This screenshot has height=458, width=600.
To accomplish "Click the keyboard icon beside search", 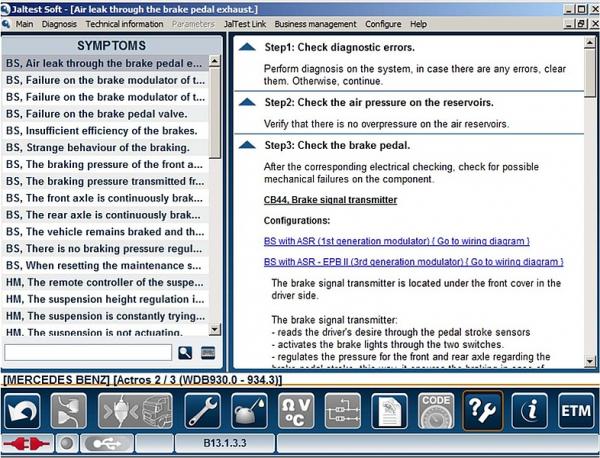I will (x=208, y=352).
